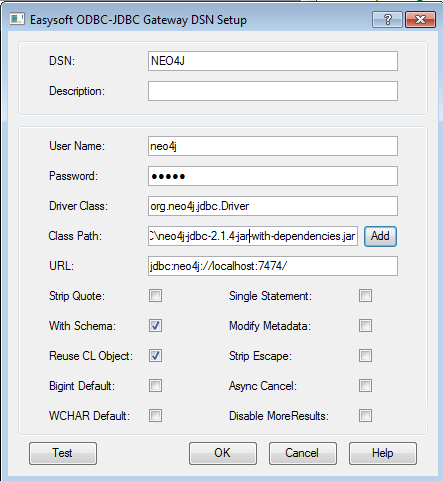
Task: Click the Class Path field
Action: coord(253,236)
